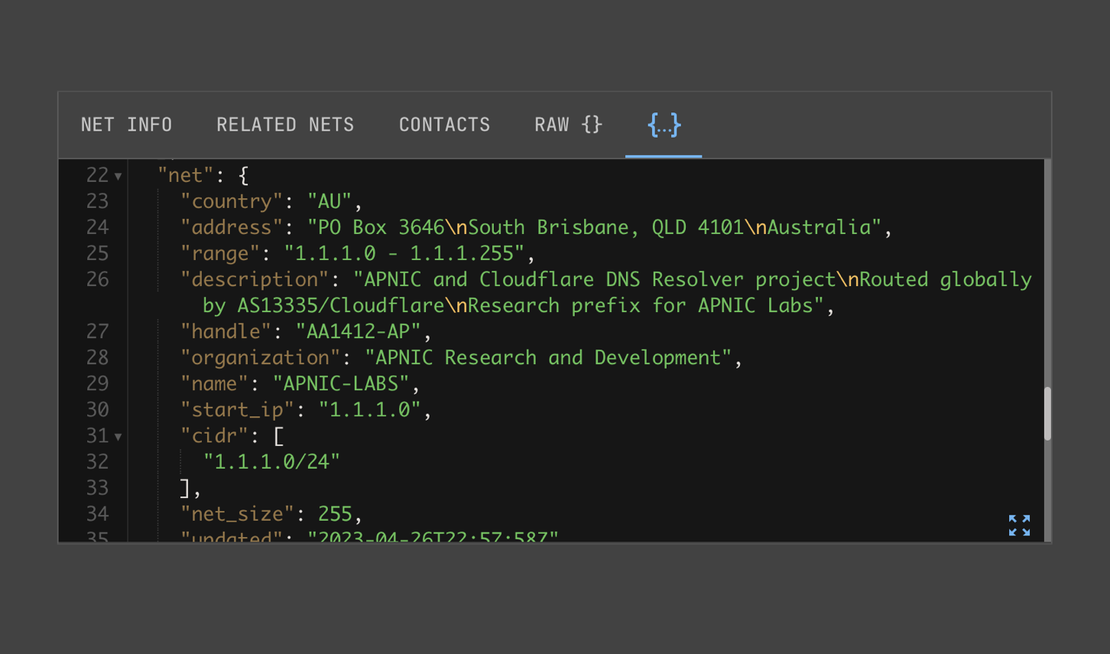Viewport: 1110px width, 654px height.
Task: Collapse the net object disclosure triangle
Action: (117, 174)
